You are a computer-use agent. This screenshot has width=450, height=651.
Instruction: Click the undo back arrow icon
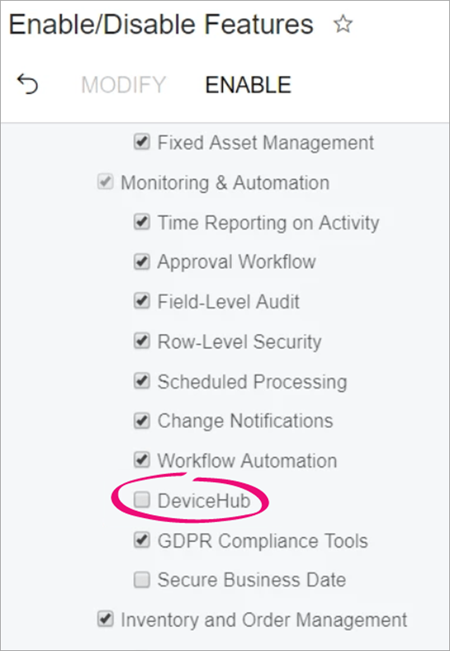pos(27,84)
